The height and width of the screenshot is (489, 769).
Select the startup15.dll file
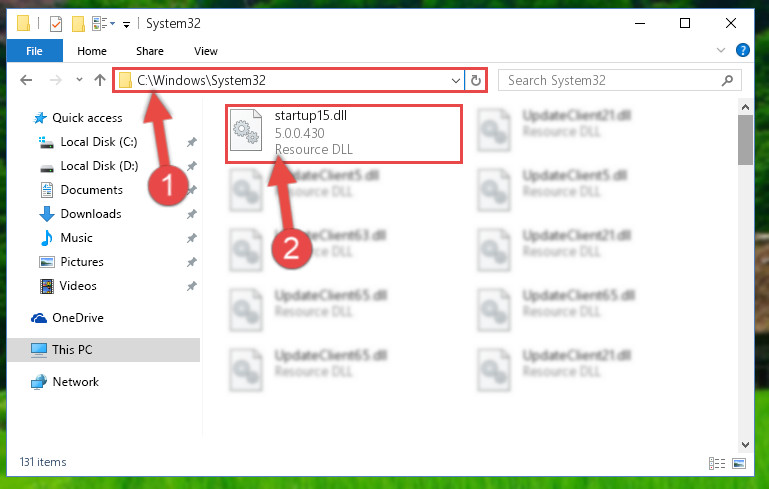coord(344,133)
